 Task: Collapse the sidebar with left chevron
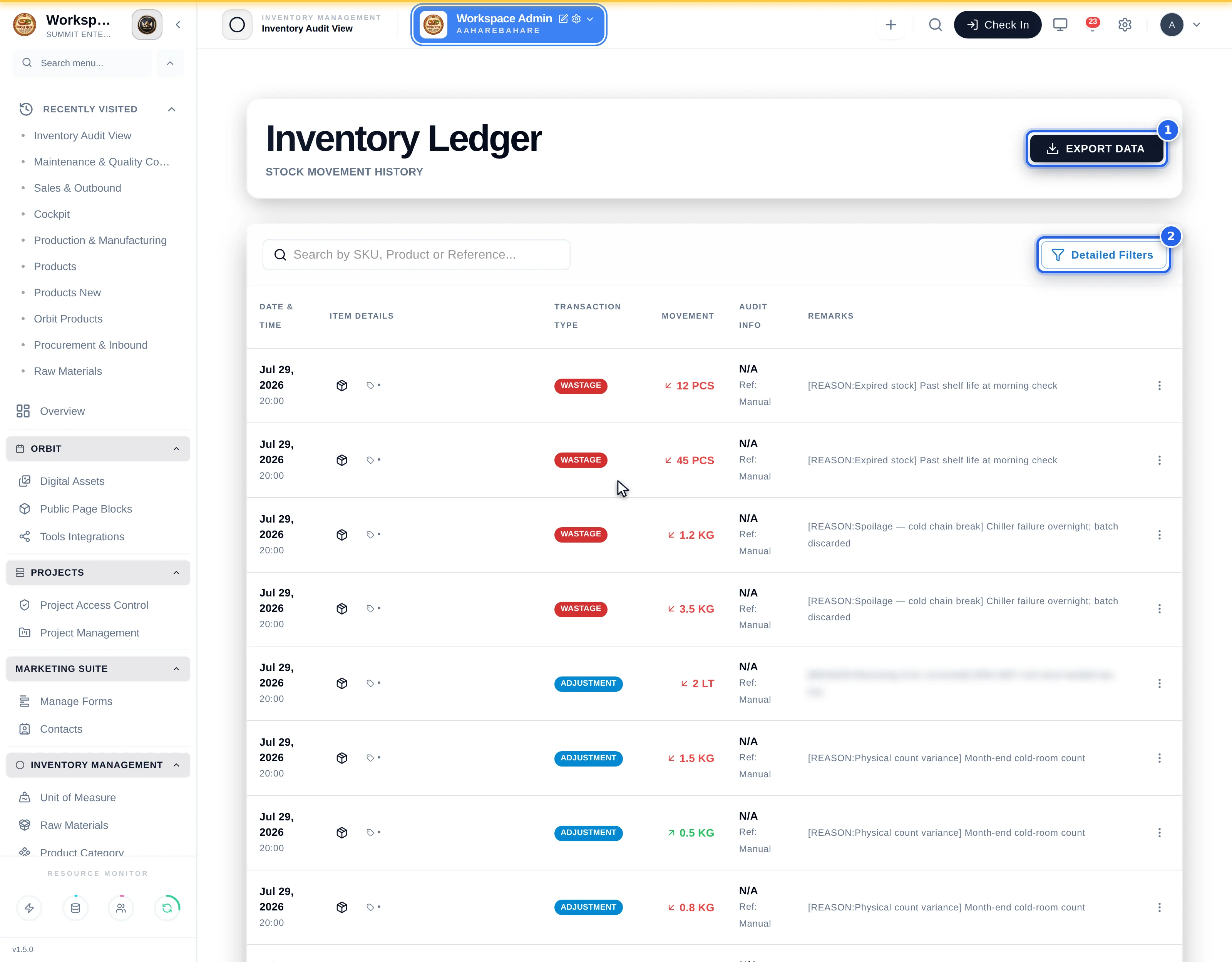[178, 25]
